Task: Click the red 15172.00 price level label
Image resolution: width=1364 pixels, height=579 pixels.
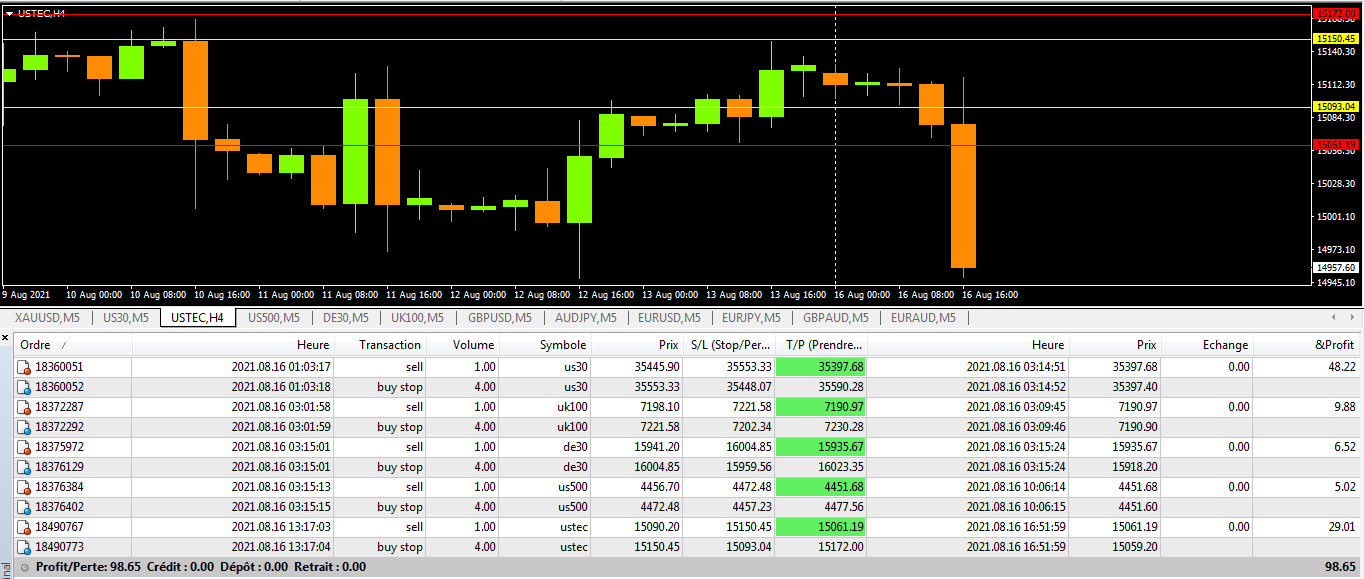Action: point(1335,14)
